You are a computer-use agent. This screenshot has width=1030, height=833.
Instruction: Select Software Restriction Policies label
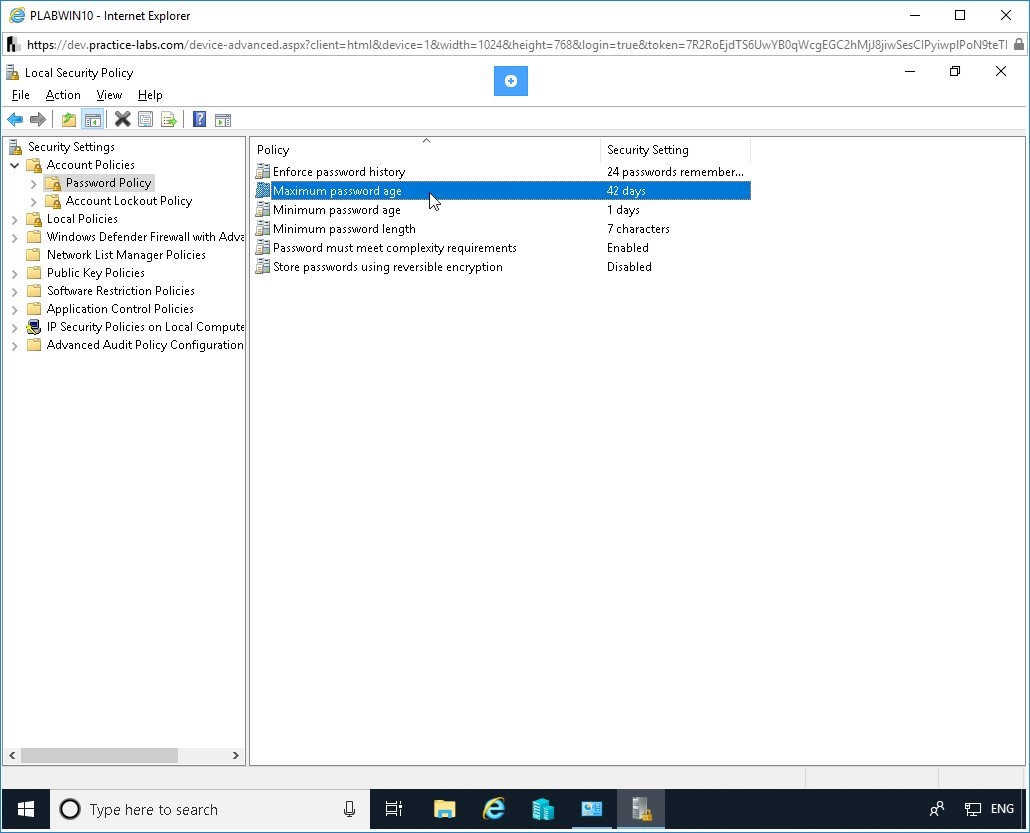(121, 290)
